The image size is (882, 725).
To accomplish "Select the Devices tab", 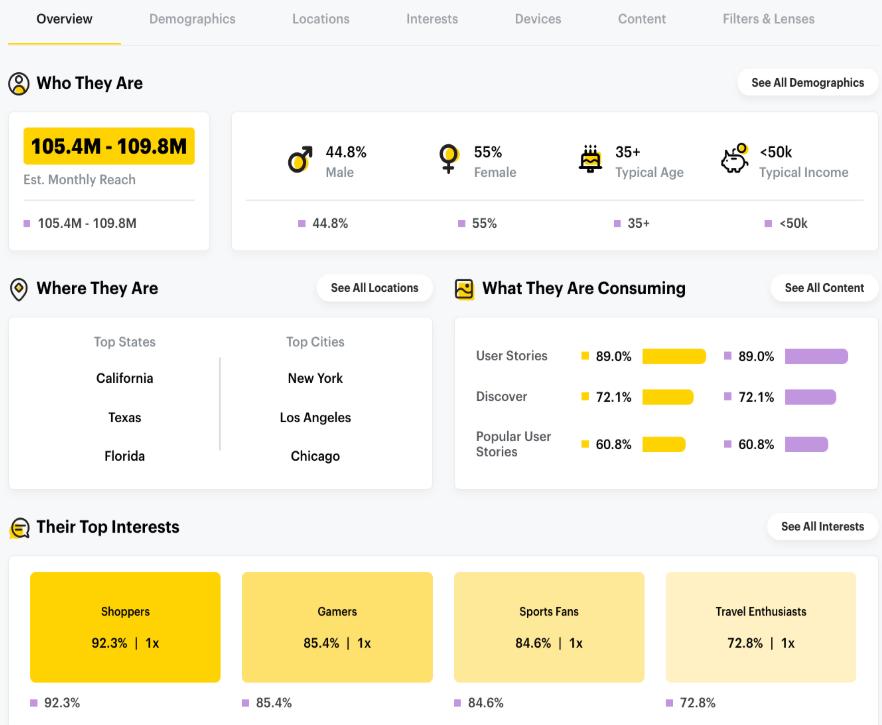I will click(538, 19).
